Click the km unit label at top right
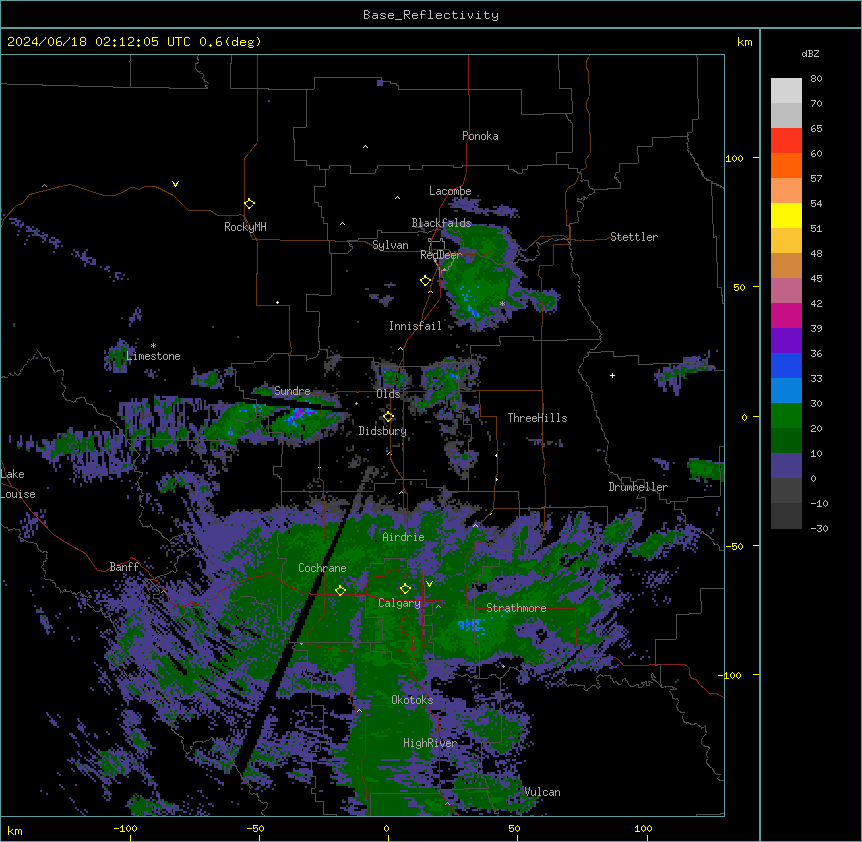Viewport: 862px width, 842px height. pyautogui.click(x=744, y=42)
